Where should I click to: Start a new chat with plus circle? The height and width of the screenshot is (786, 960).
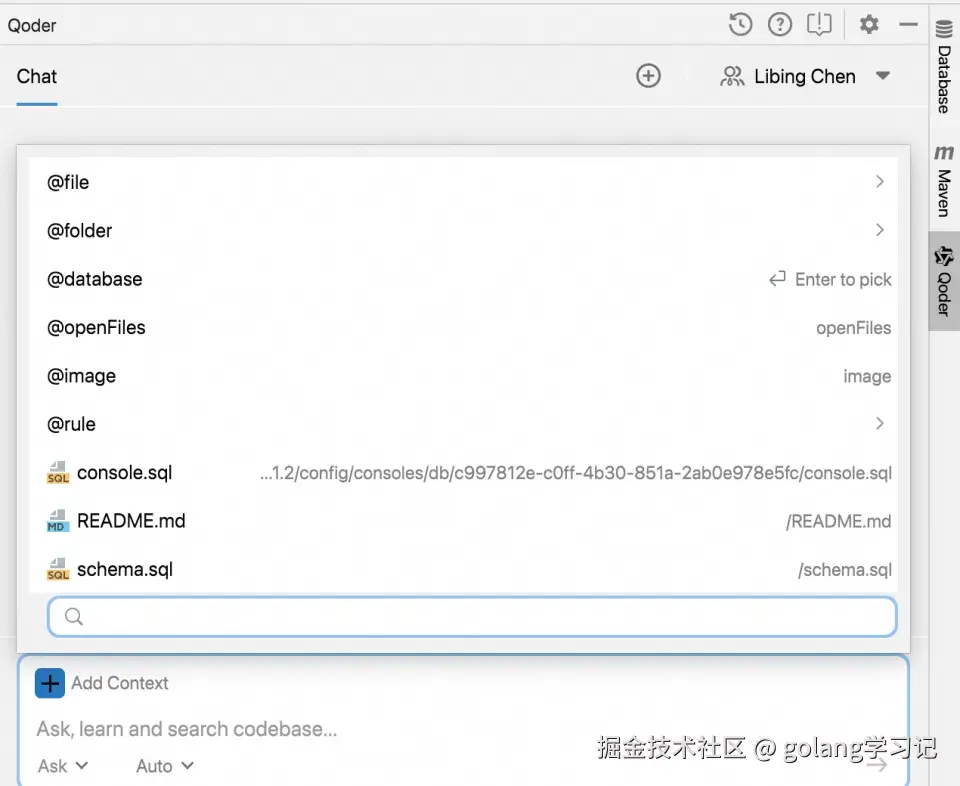648,76
